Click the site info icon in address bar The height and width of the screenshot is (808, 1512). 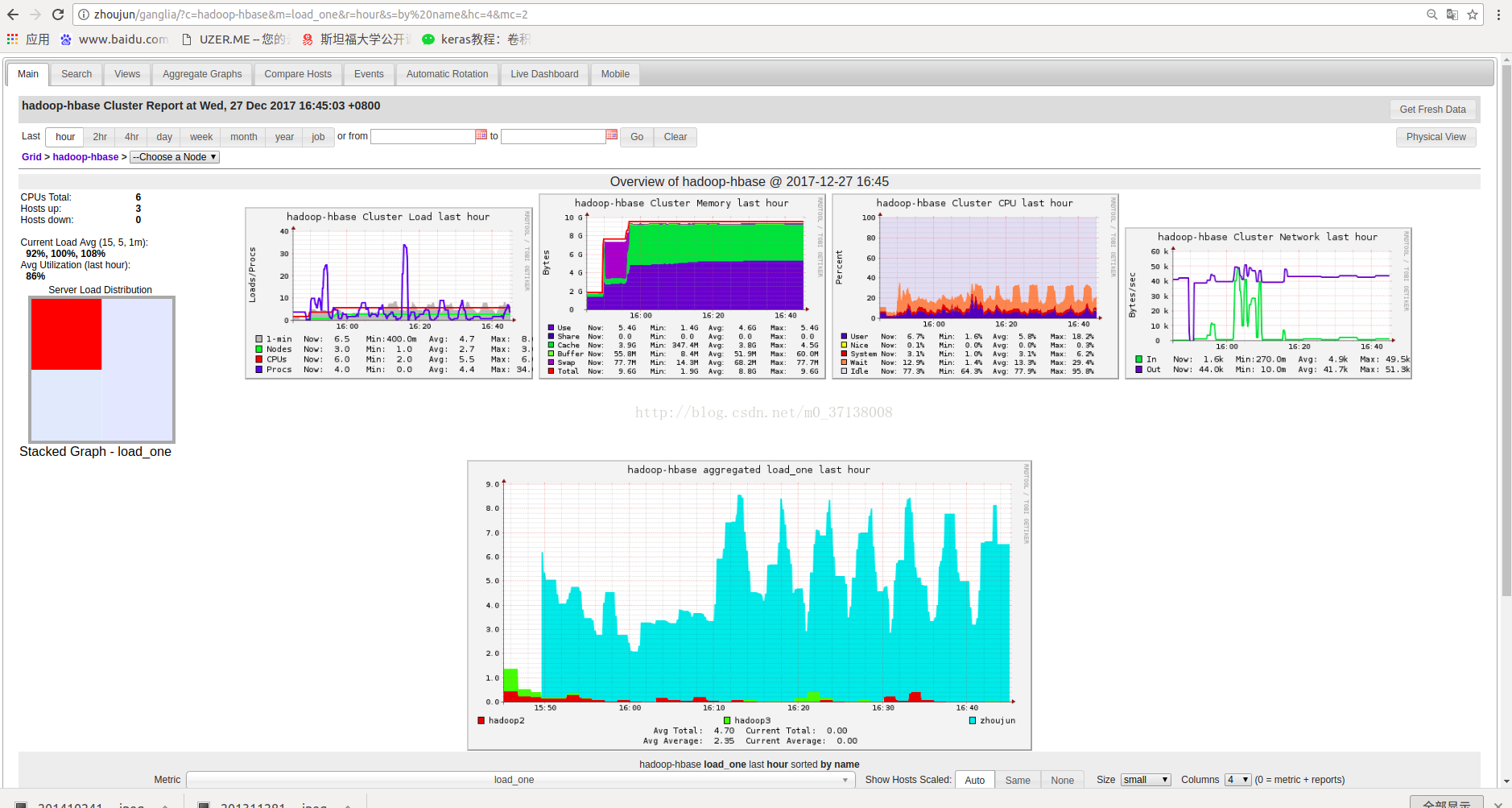click(x=84, y=15)
